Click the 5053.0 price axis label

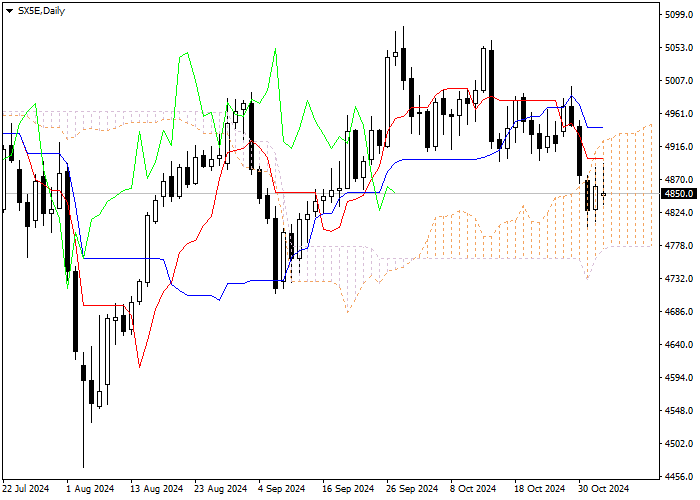pos(679,48)
